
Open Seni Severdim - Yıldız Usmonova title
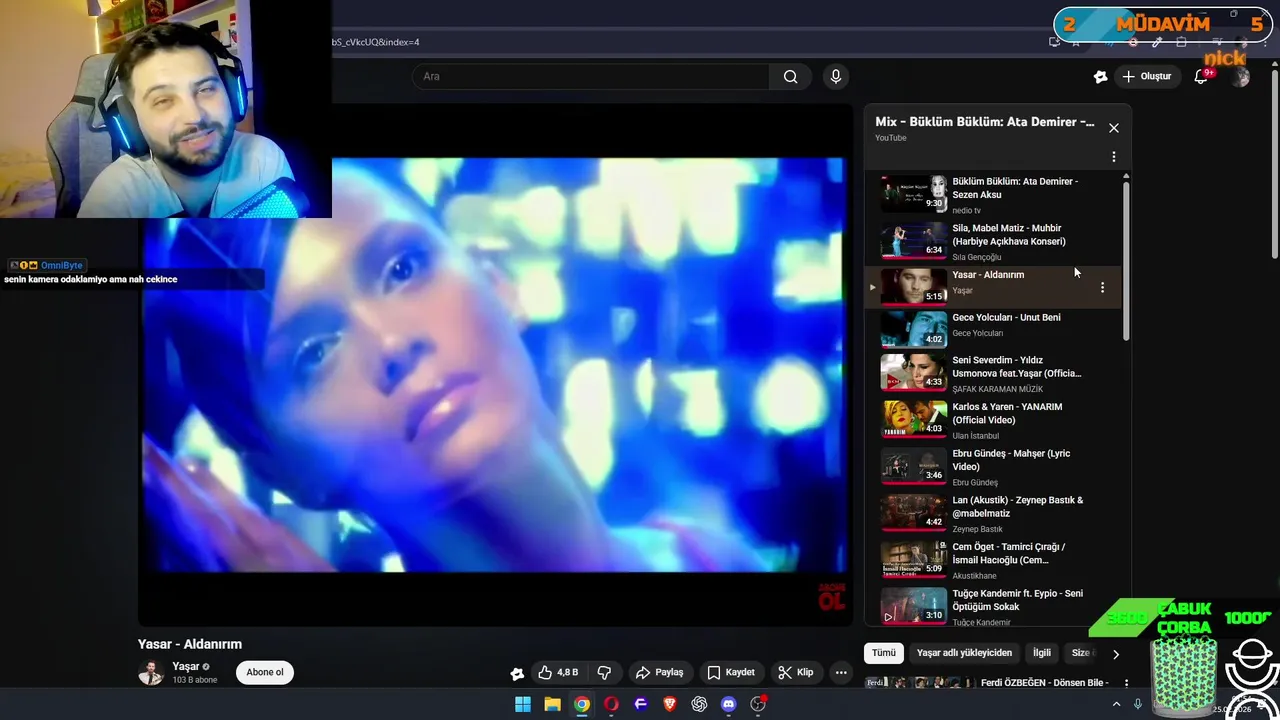point(1016,367)
